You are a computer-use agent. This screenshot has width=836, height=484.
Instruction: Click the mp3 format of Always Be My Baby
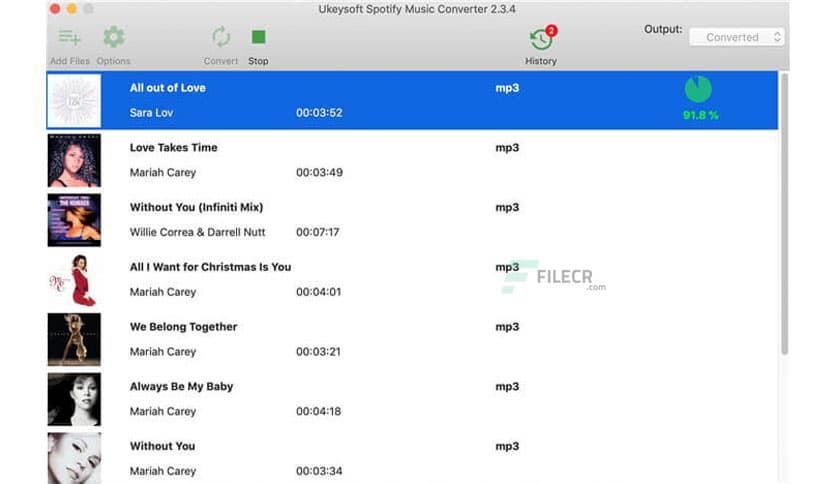point(507,386)
